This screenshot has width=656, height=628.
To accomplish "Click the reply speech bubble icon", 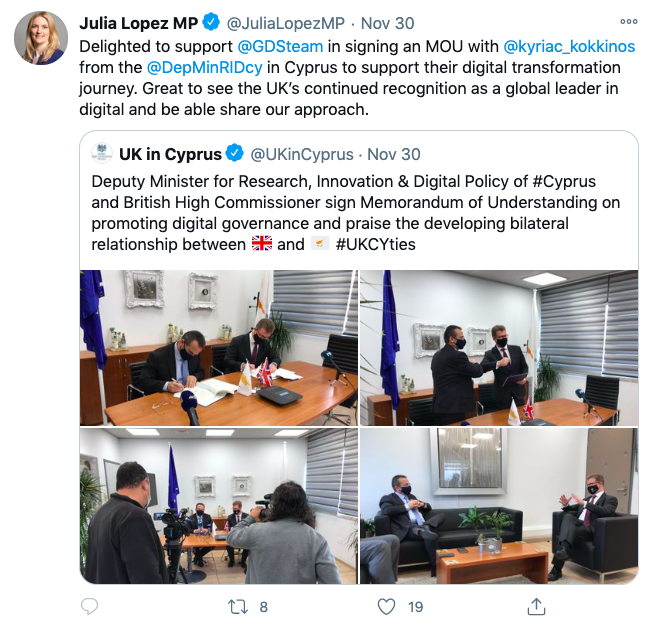I will pos(89,606).
